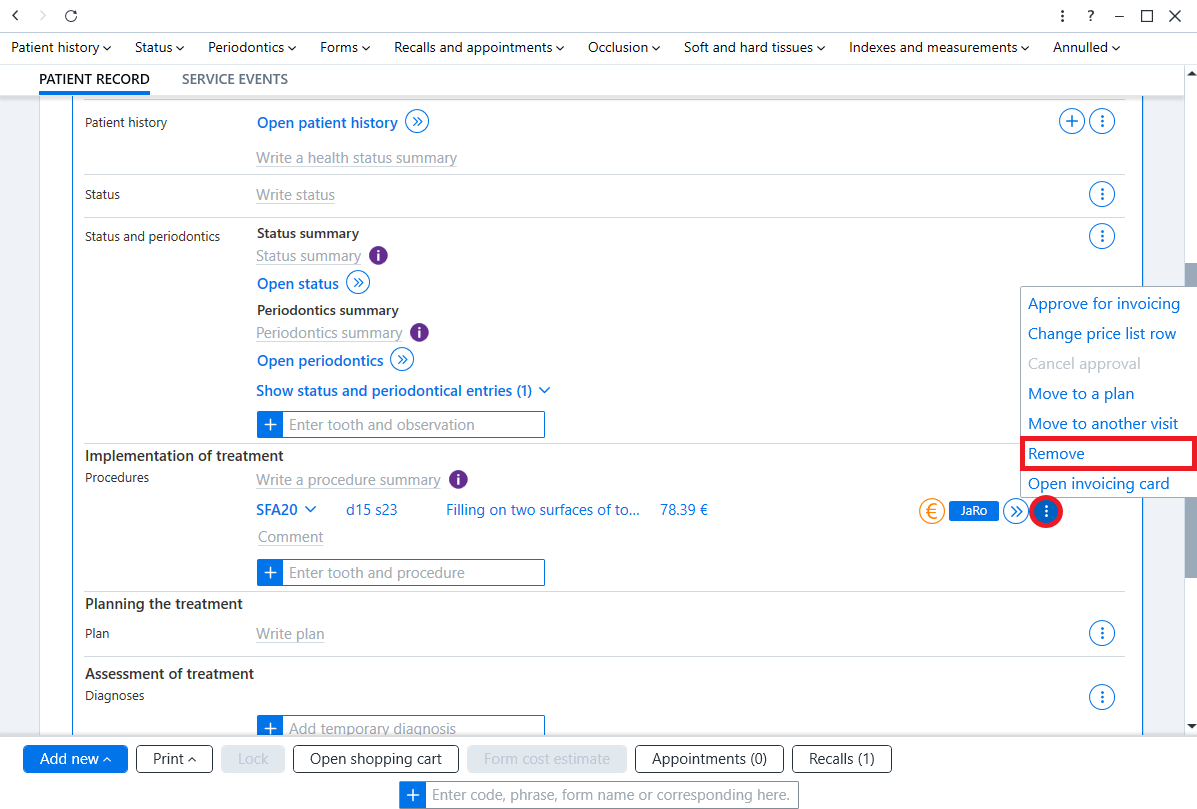The height and width of the screenshot is (809, 1197).
Task: Switch to SERVICE EVENTS tab
Action: 234,79
